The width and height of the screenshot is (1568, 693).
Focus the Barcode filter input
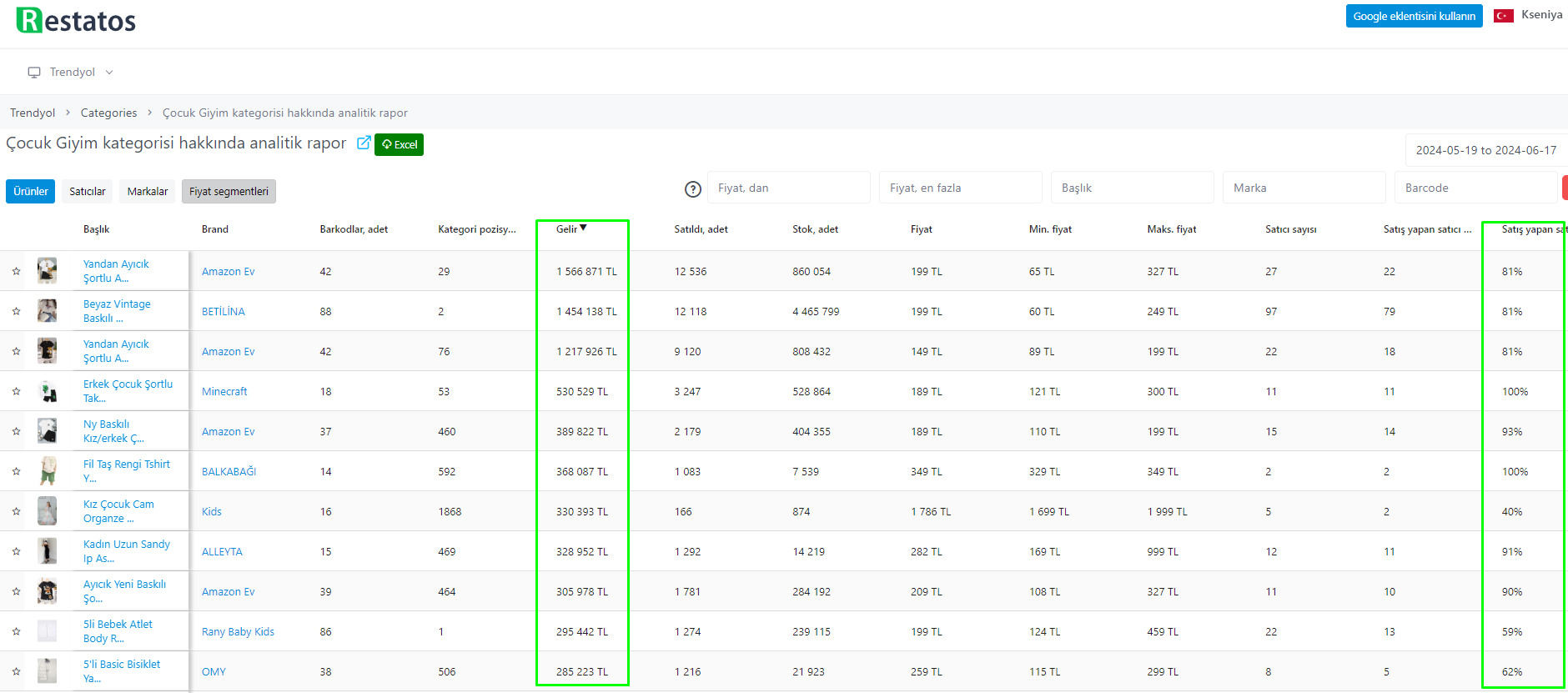(x=1476, y=188)
